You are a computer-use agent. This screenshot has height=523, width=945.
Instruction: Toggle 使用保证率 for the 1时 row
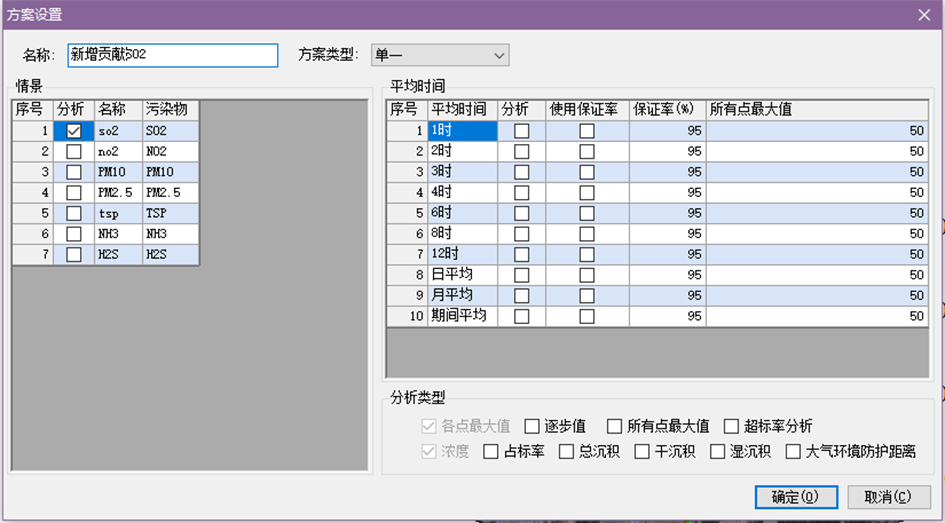(x=587, y=131)
